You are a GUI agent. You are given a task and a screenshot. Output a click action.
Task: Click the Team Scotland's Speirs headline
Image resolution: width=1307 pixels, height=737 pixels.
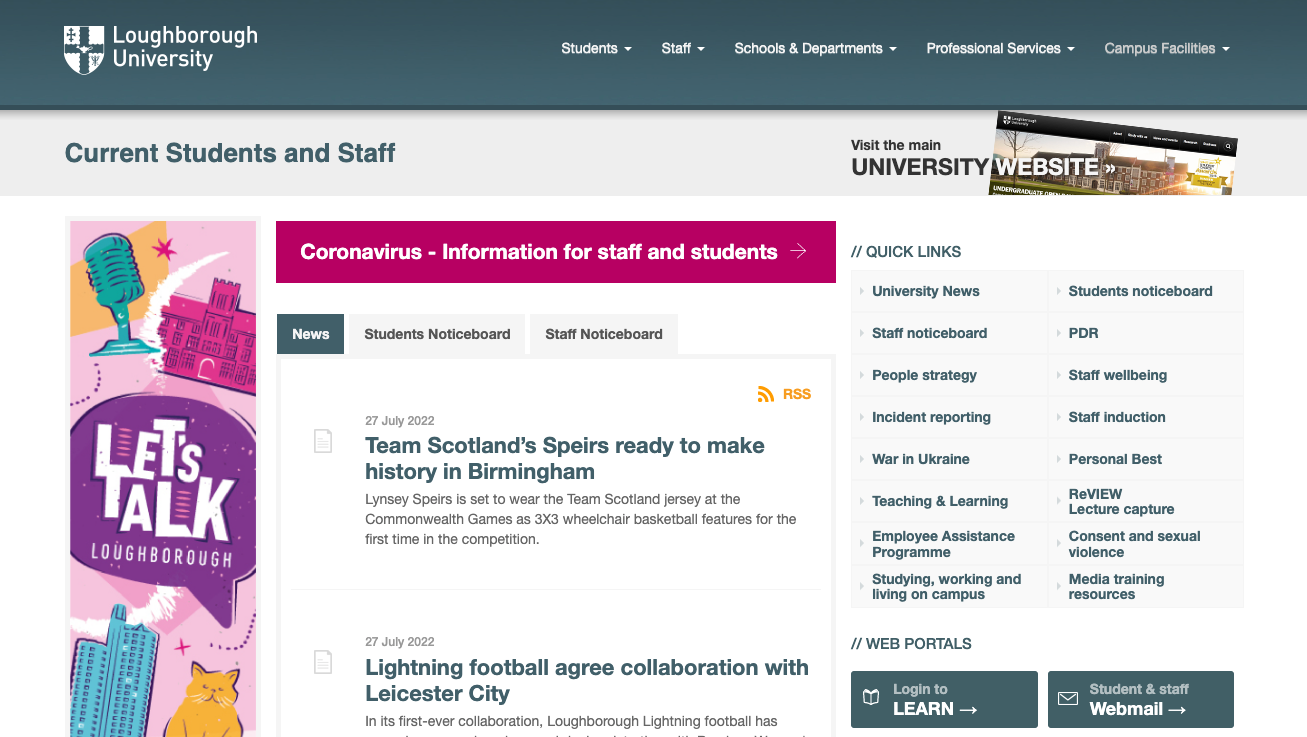564,458
